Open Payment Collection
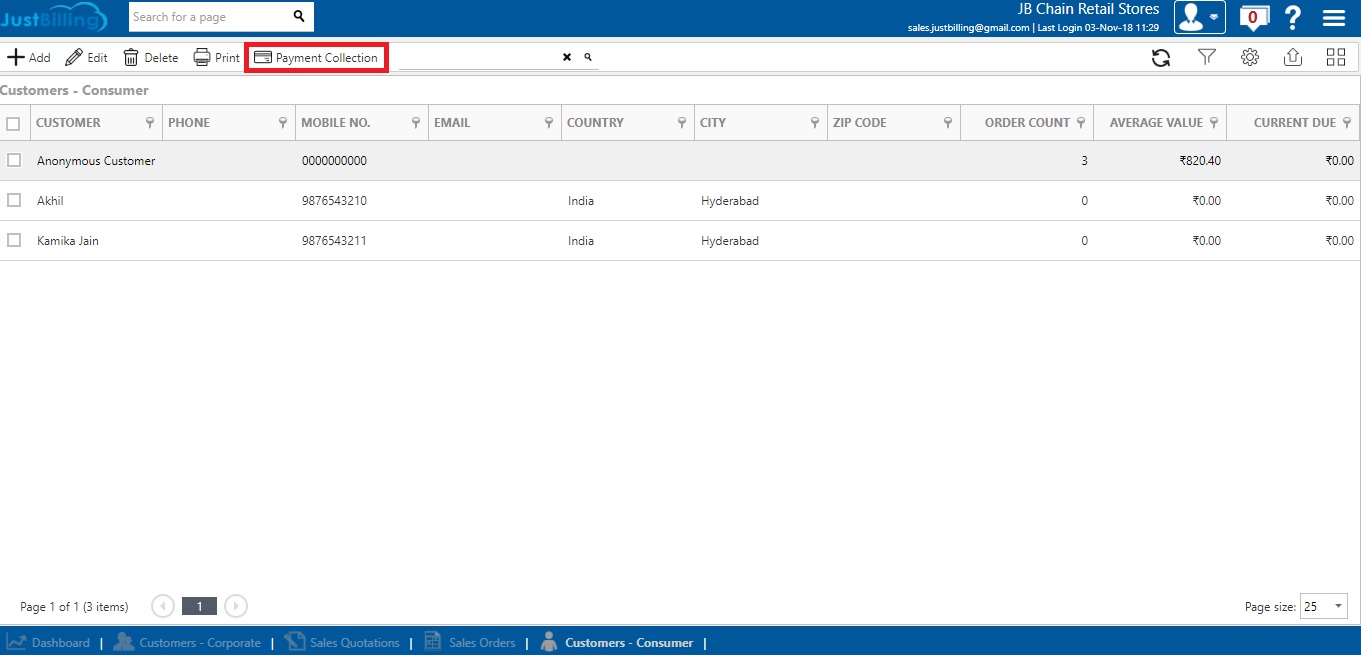This screenshot has height=655, width=1361. (316, 58)
